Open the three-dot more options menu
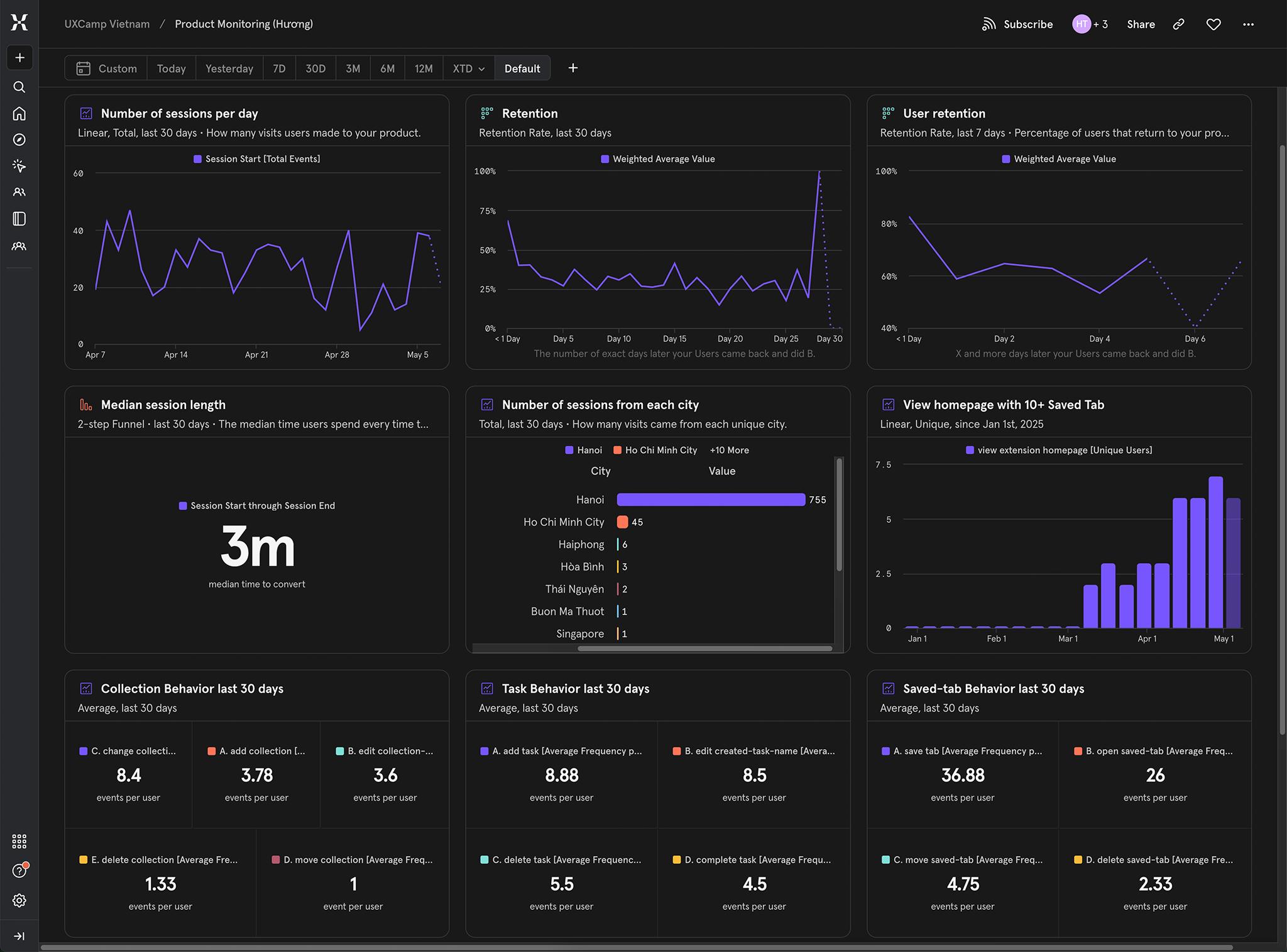The width and height of the screenshot is (1287, 952). 1248,25
